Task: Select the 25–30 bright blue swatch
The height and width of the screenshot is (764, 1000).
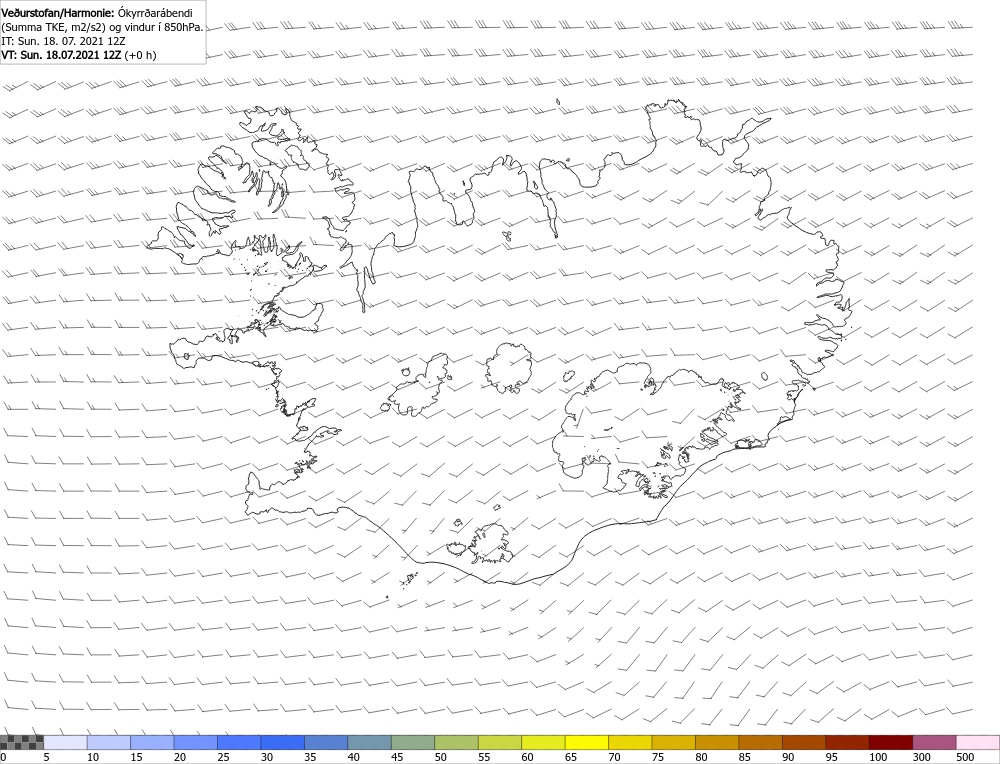Action: [239, 742]
